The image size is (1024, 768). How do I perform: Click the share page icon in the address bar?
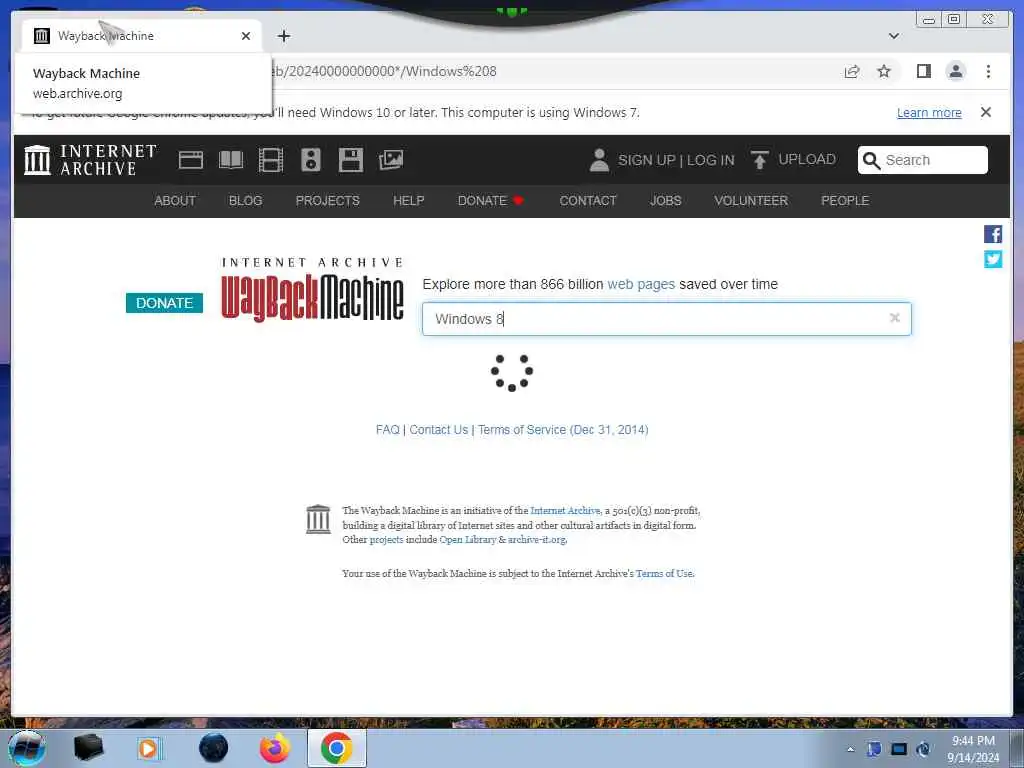(x=852, y=71)
